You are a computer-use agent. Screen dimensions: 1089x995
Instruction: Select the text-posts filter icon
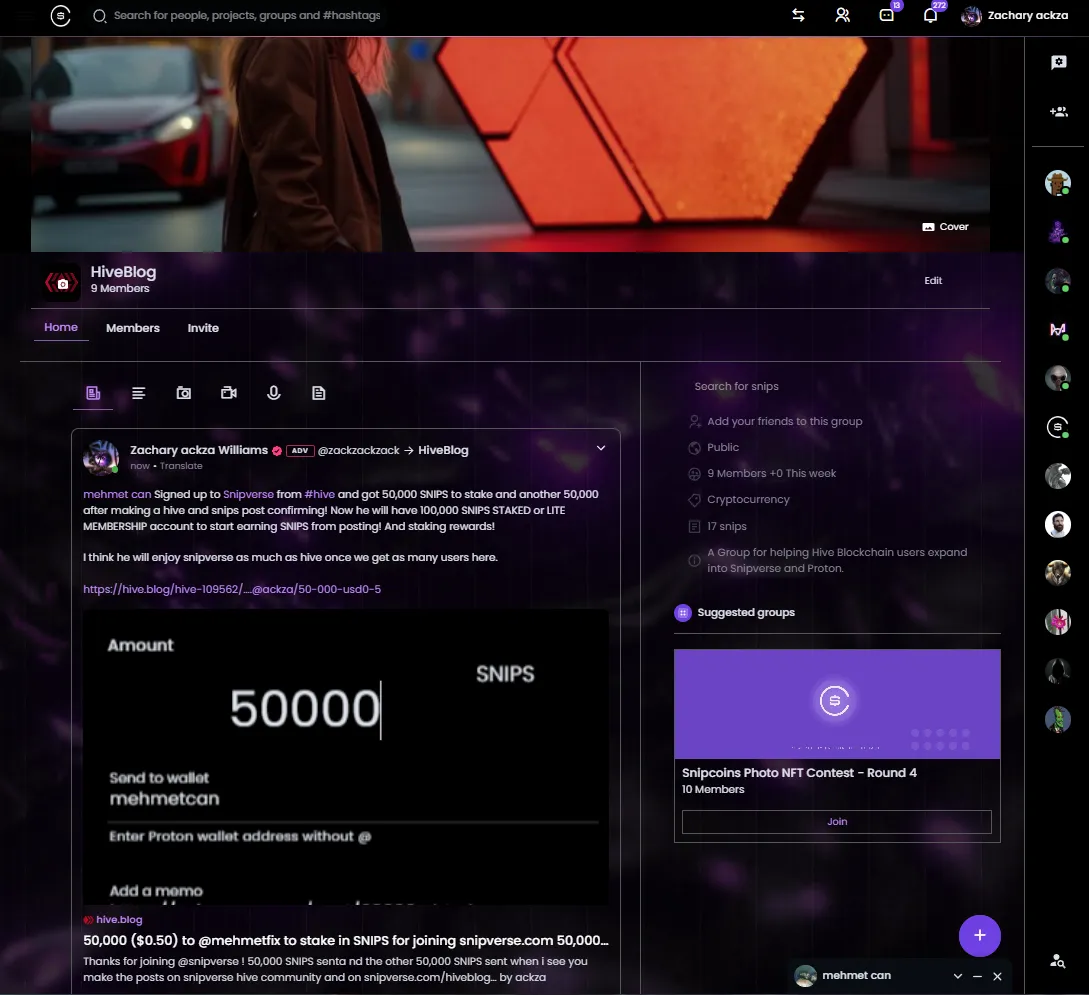138,393
